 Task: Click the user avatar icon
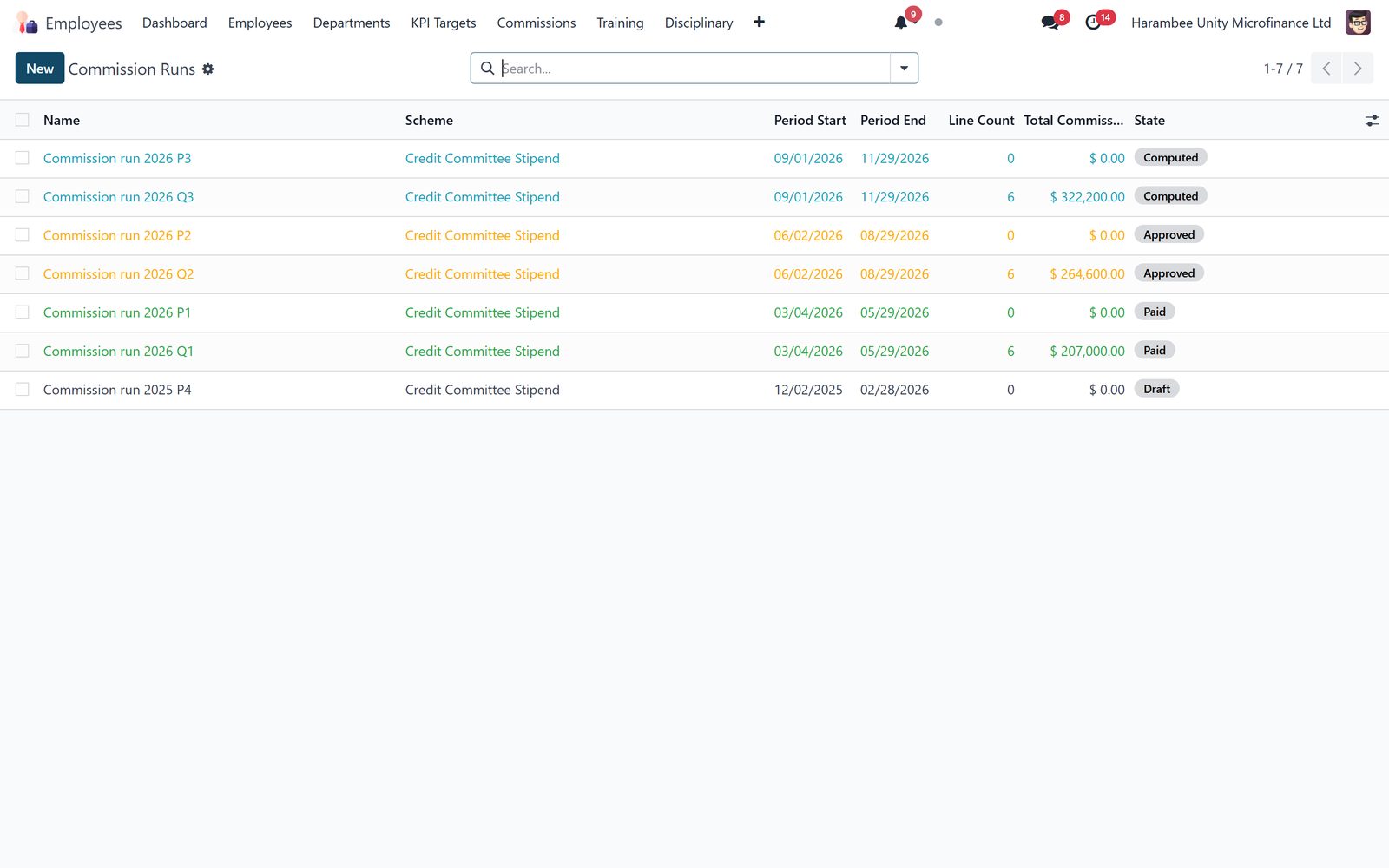point(1358,23)
